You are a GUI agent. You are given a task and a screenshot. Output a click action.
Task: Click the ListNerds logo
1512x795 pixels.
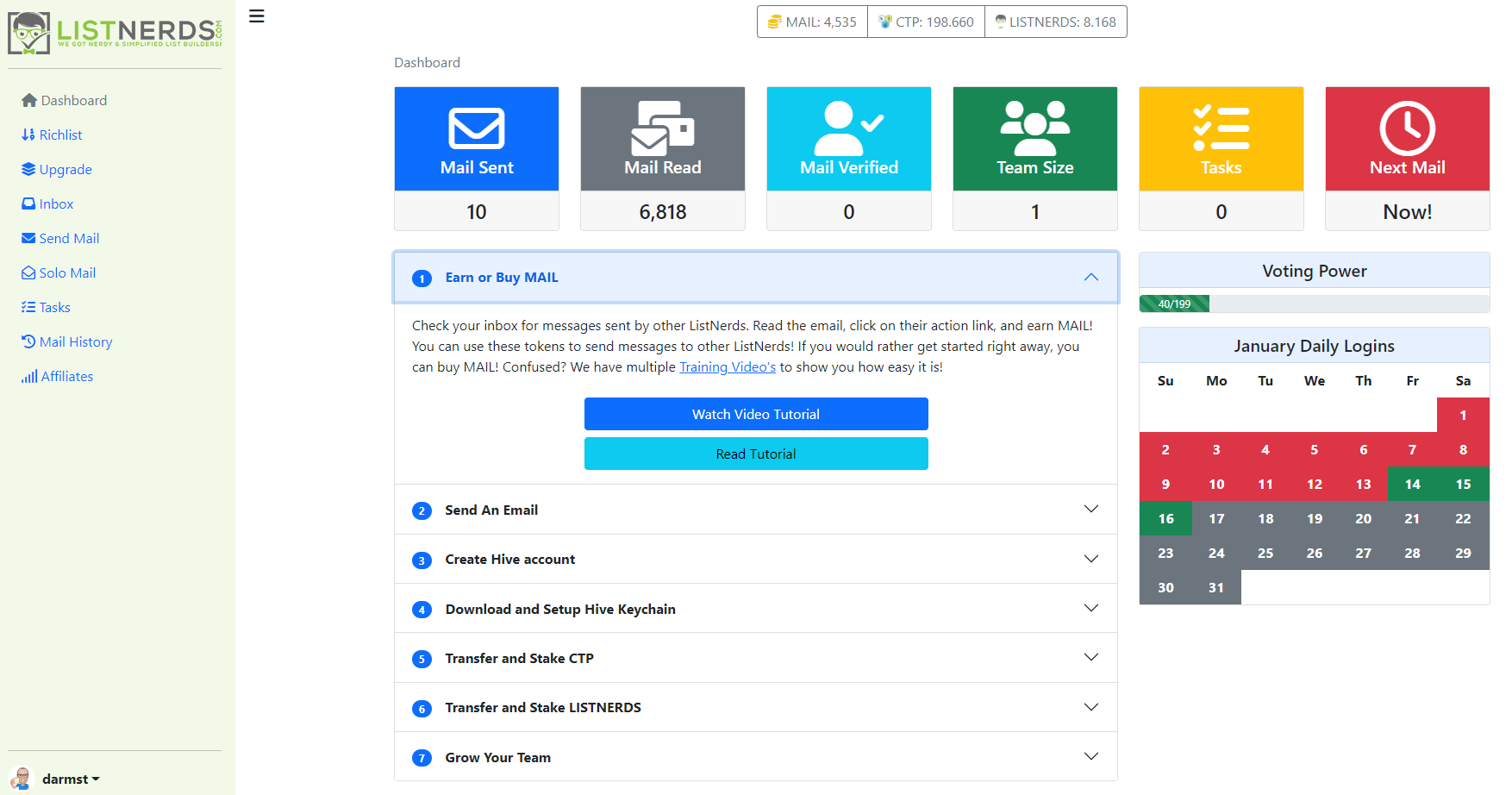click(x=115, y=33)
